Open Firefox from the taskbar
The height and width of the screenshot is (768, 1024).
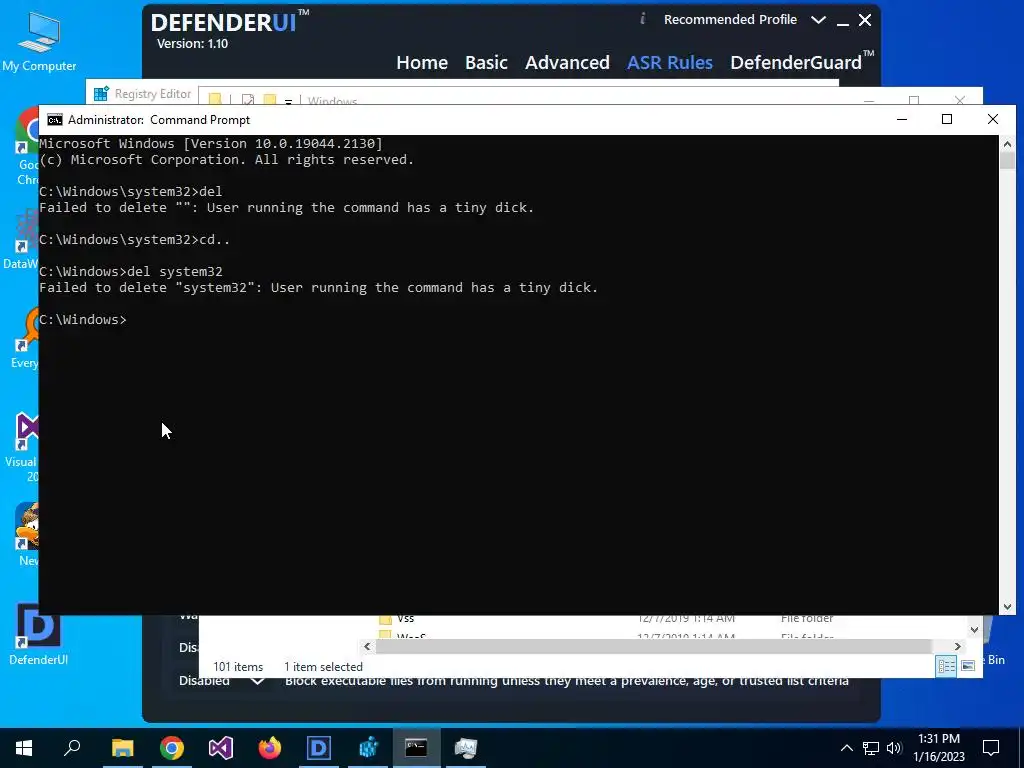click(x=270, y=748)
